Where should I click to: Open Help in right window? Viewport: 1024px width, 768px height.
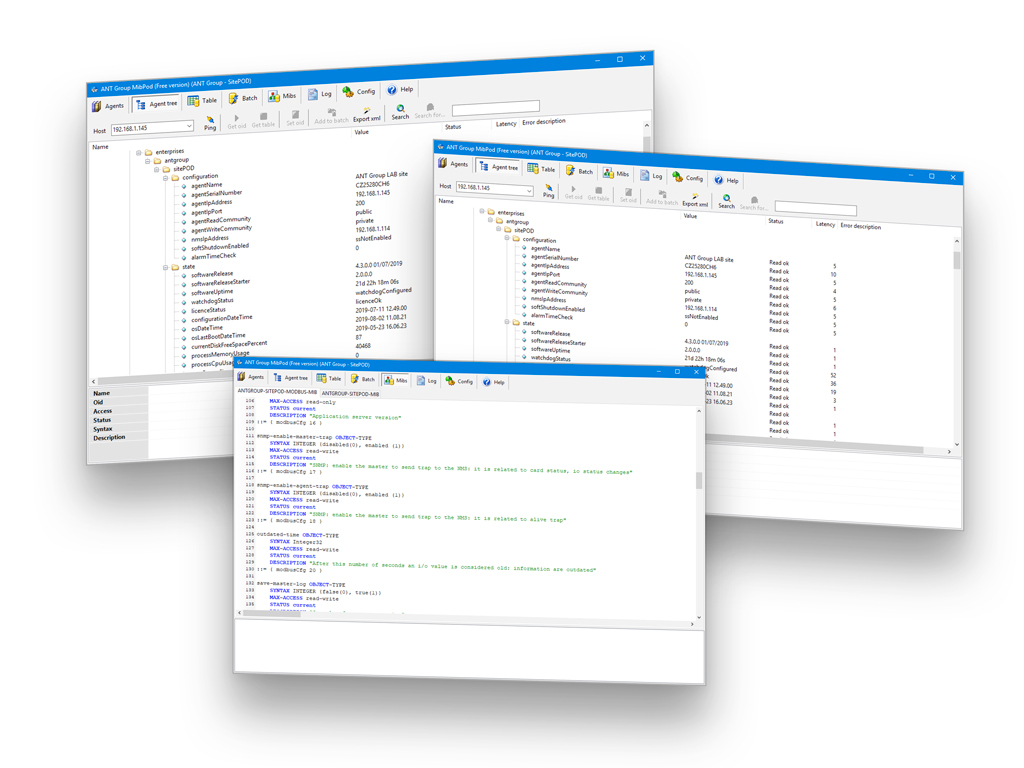726,180
